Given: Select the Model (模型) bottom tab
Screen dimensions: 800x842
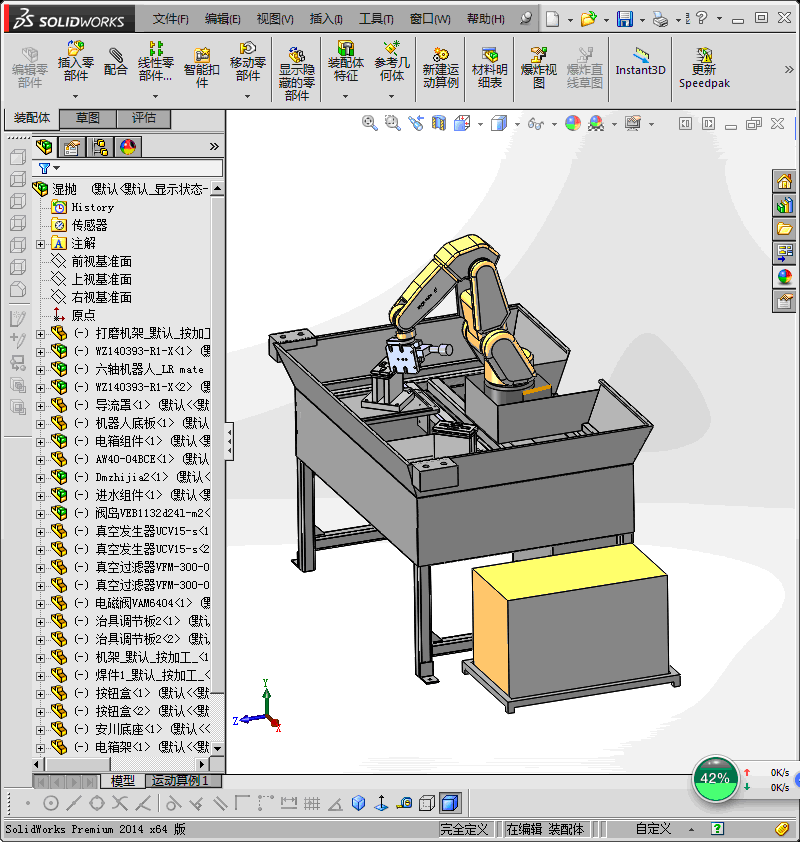Looking at the screenshot, I should coord(122,781).
